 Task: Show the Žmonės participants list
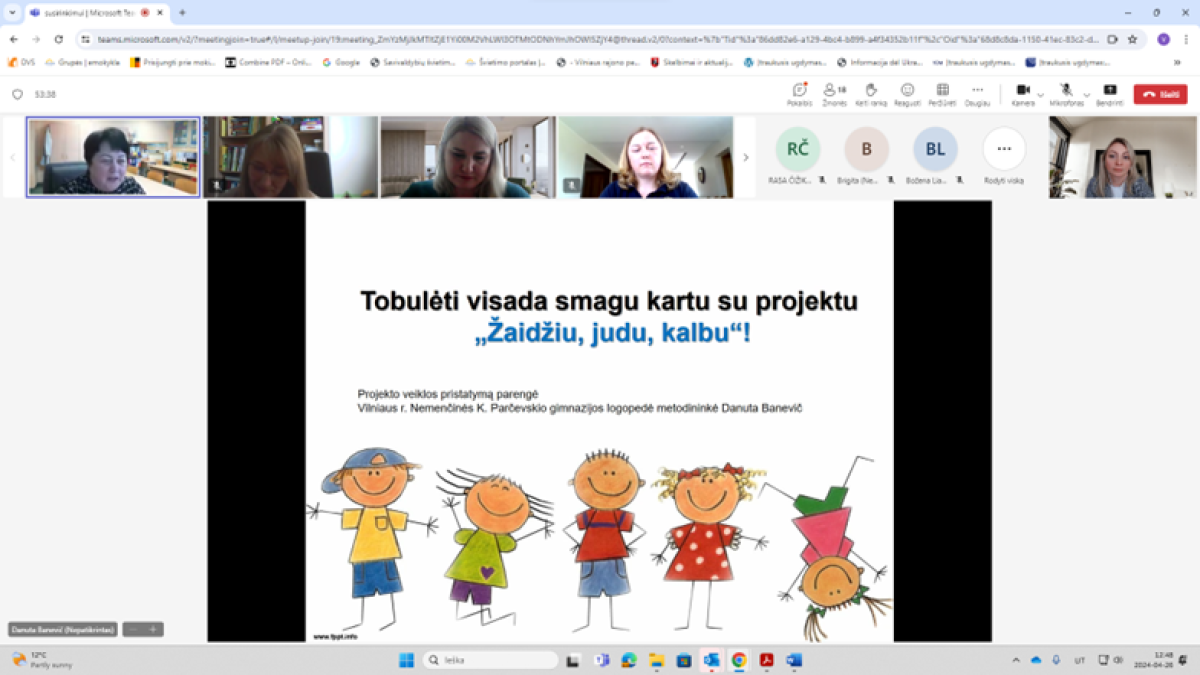point(834,91)
